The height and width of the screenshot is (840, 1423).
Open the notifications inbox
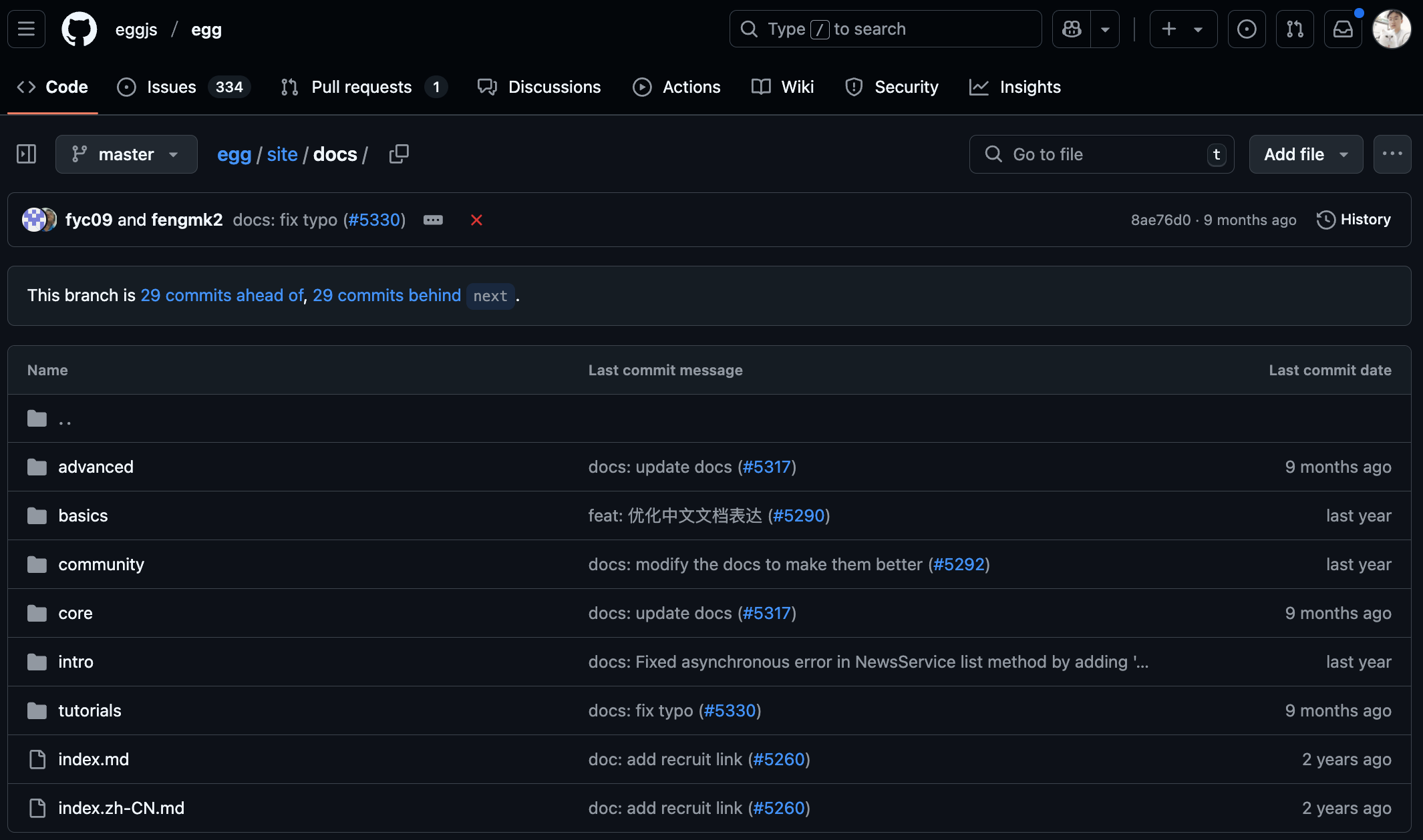point(1343,29)
